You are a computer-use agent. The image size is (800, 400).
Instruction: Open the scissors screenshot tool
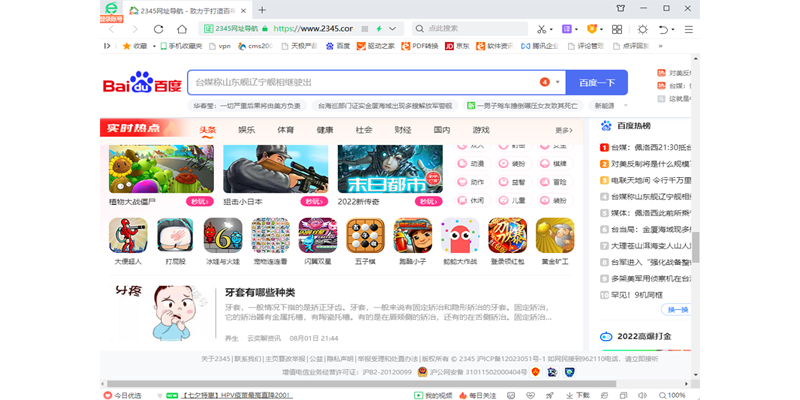(542, 29)
